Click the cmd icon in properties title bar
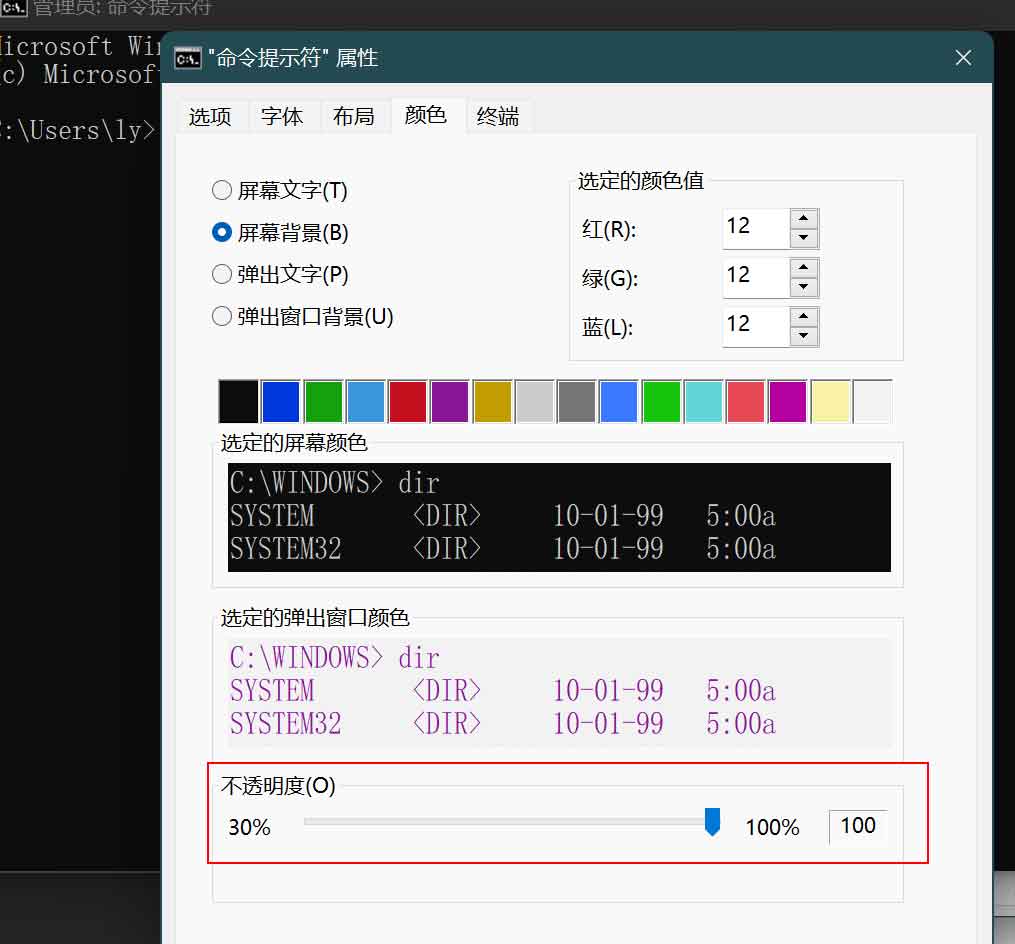 pyautogui.click(x=187, y=59)
